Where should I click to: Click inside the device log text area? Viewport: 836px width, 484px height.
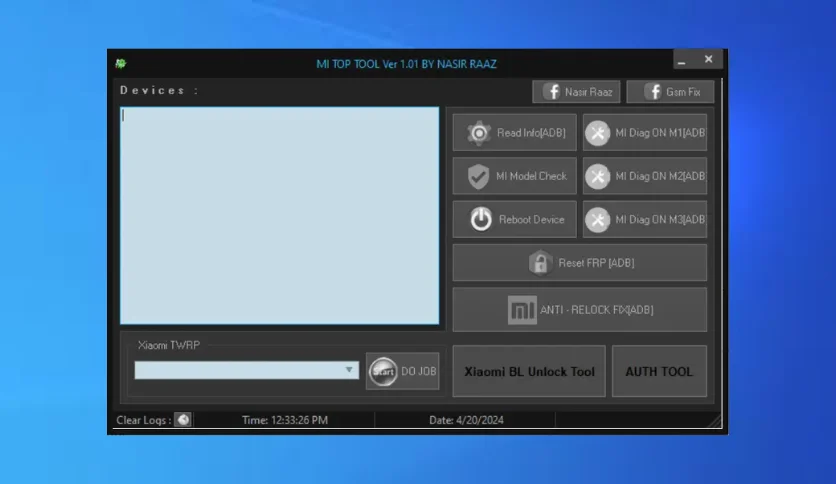279,215
